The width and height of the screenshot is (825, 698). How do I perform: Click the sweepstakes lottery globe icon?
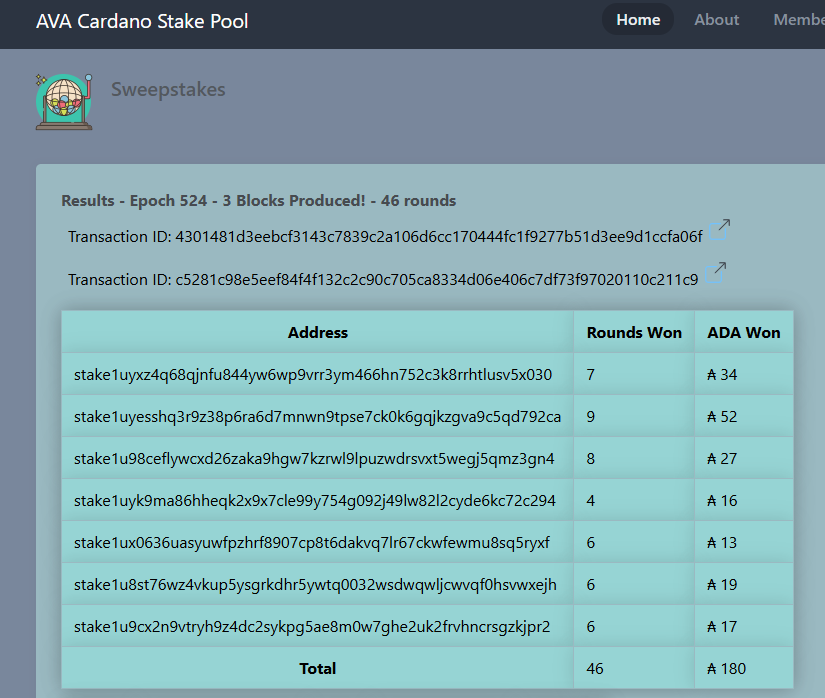(x=63, y=100)
